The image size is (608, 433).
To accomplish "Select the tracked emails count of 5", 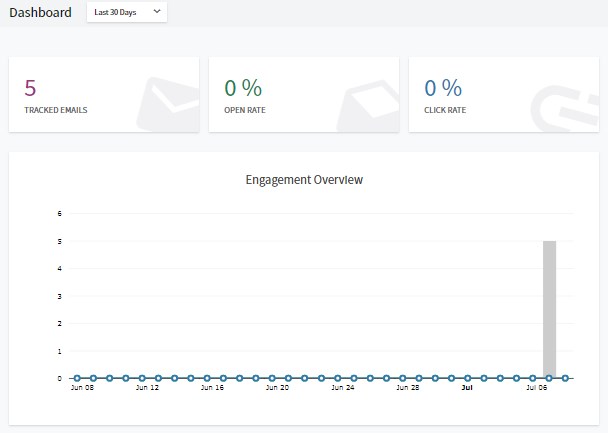I will pos(30,87).
